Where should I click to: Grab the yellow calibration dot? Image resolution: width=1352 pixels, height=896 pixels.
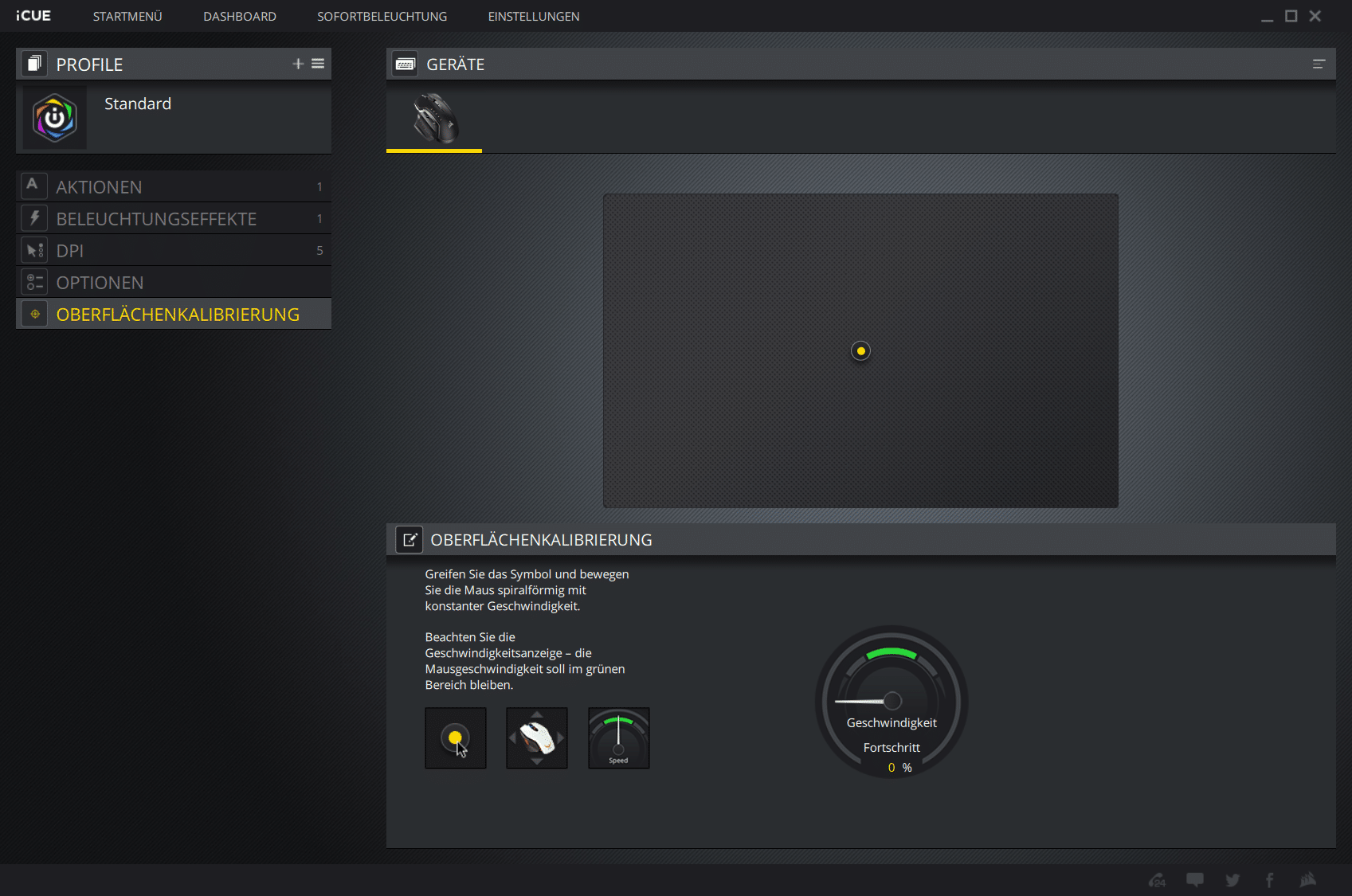[860, 351]
